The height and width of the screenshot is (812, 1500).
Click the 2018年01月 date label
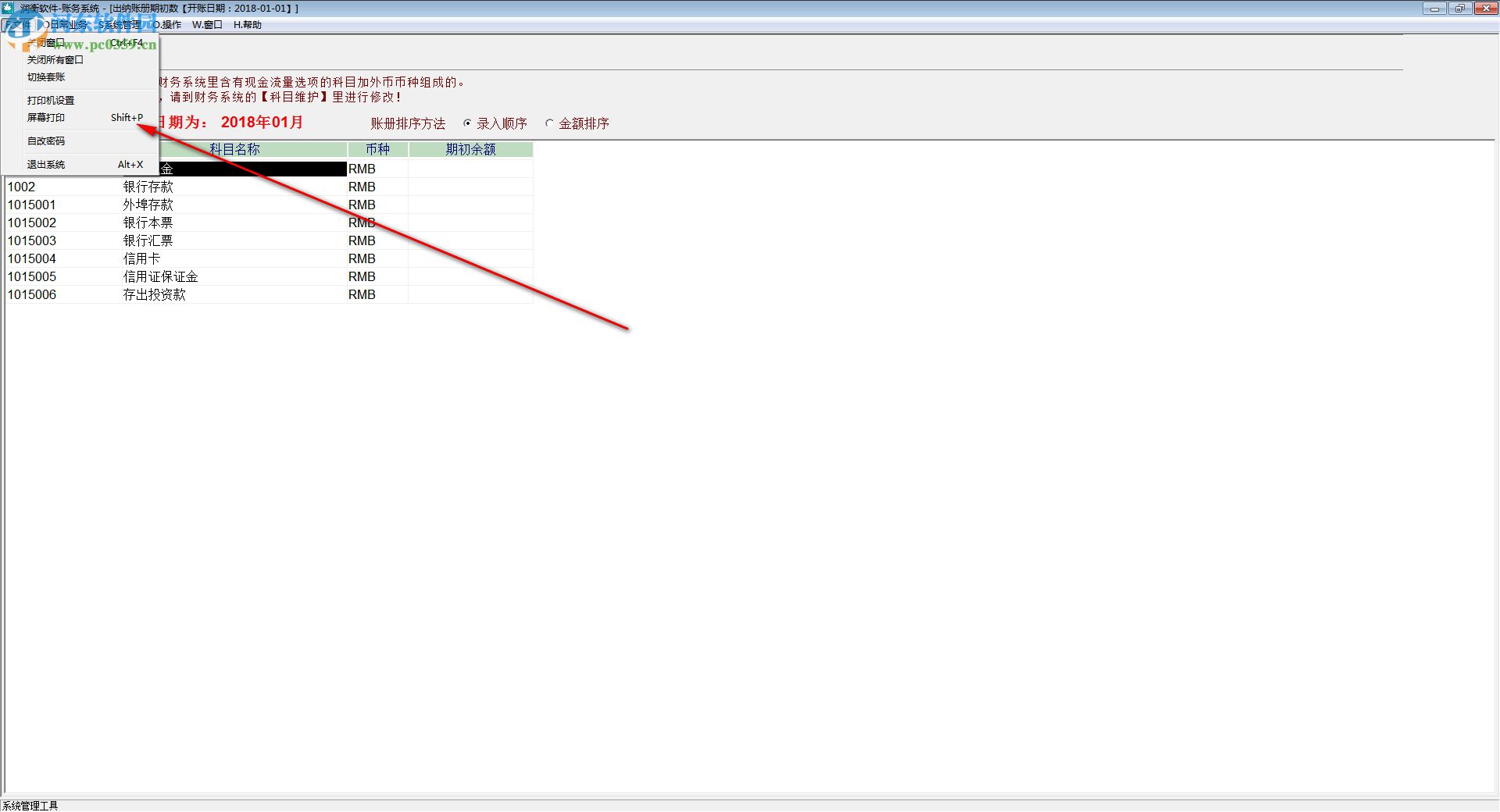click(x=262, y=122)
